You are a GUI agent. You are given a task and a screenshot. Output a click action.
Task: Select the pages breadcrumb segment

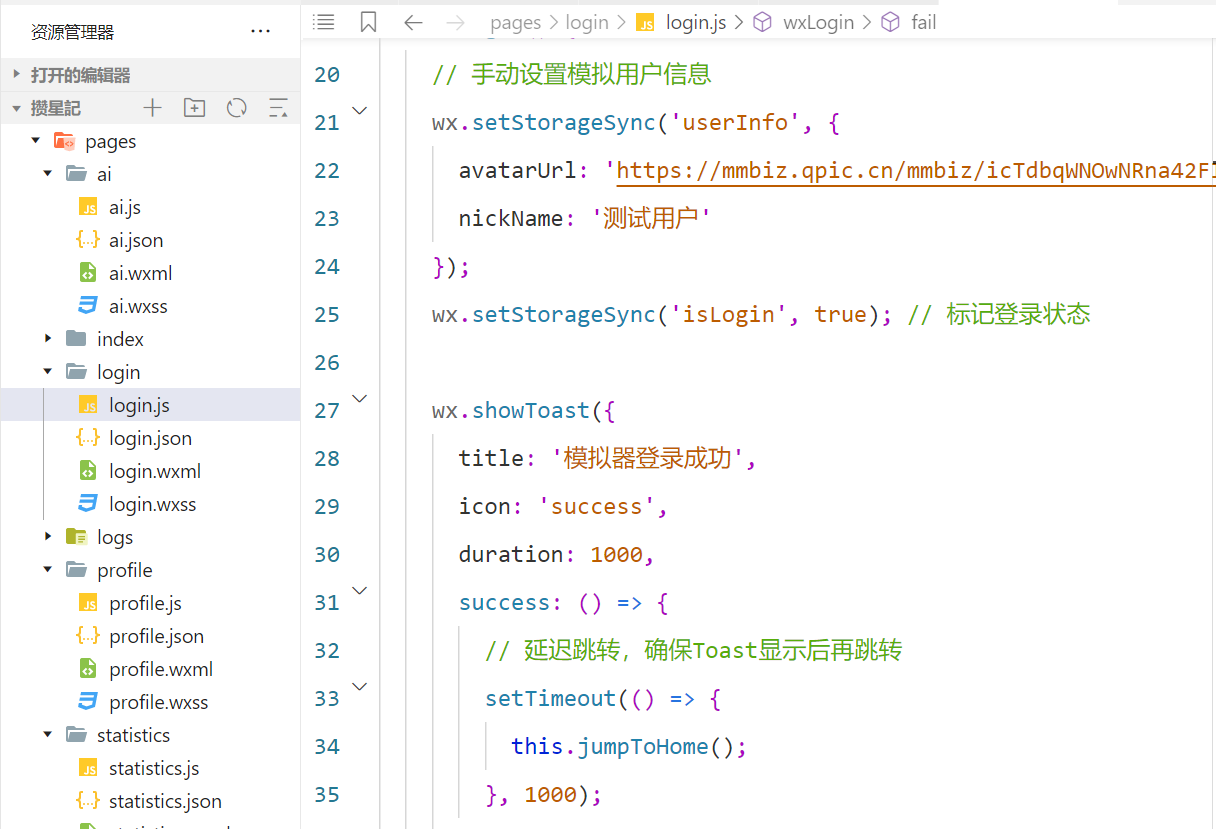point(515,22)
